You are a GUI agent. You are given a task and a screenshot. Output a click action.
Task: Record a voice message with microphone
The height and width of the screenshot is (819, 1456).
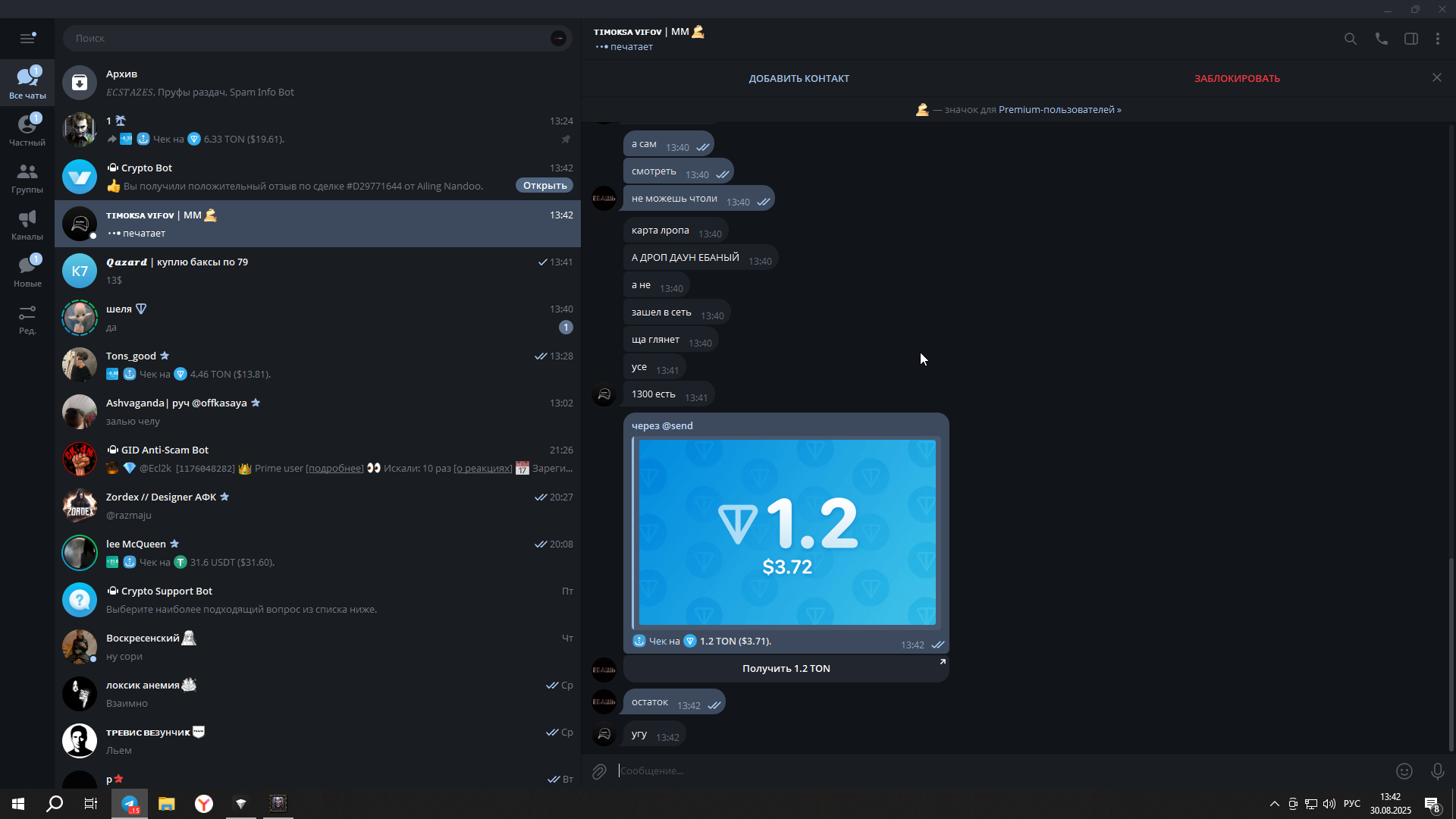click(1437, 771)
